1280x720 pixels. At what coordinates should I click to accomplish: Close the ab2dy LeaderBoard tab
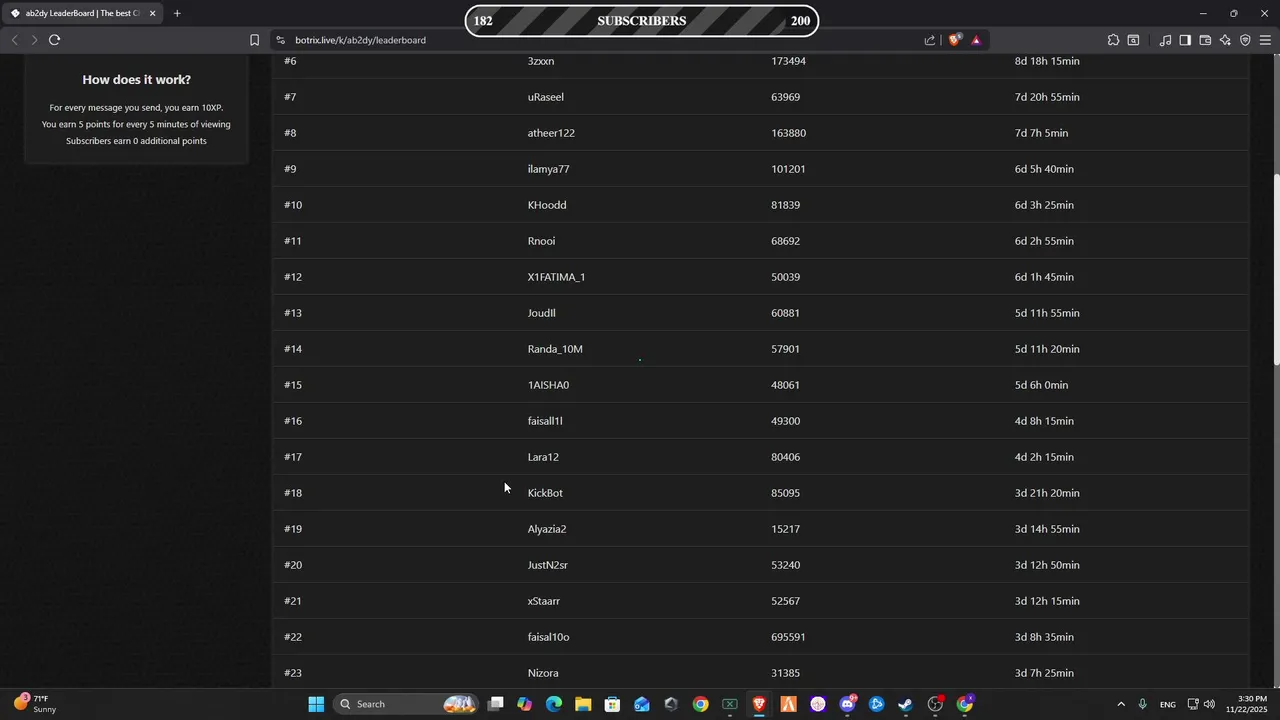click(x=152, y=13)
